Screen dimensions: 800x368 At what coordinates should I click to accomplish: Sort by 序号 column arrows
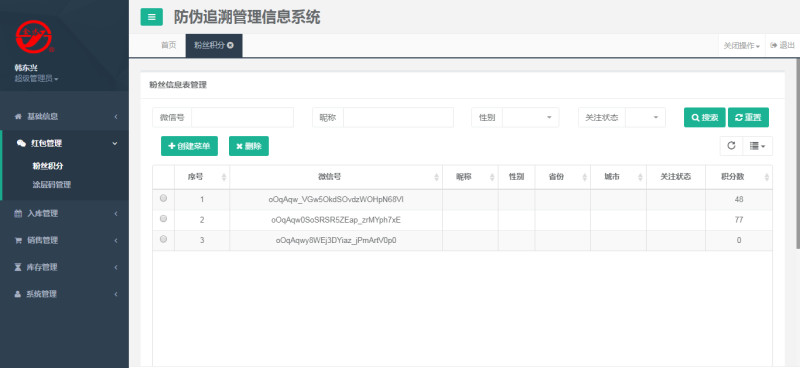(224, 177)
